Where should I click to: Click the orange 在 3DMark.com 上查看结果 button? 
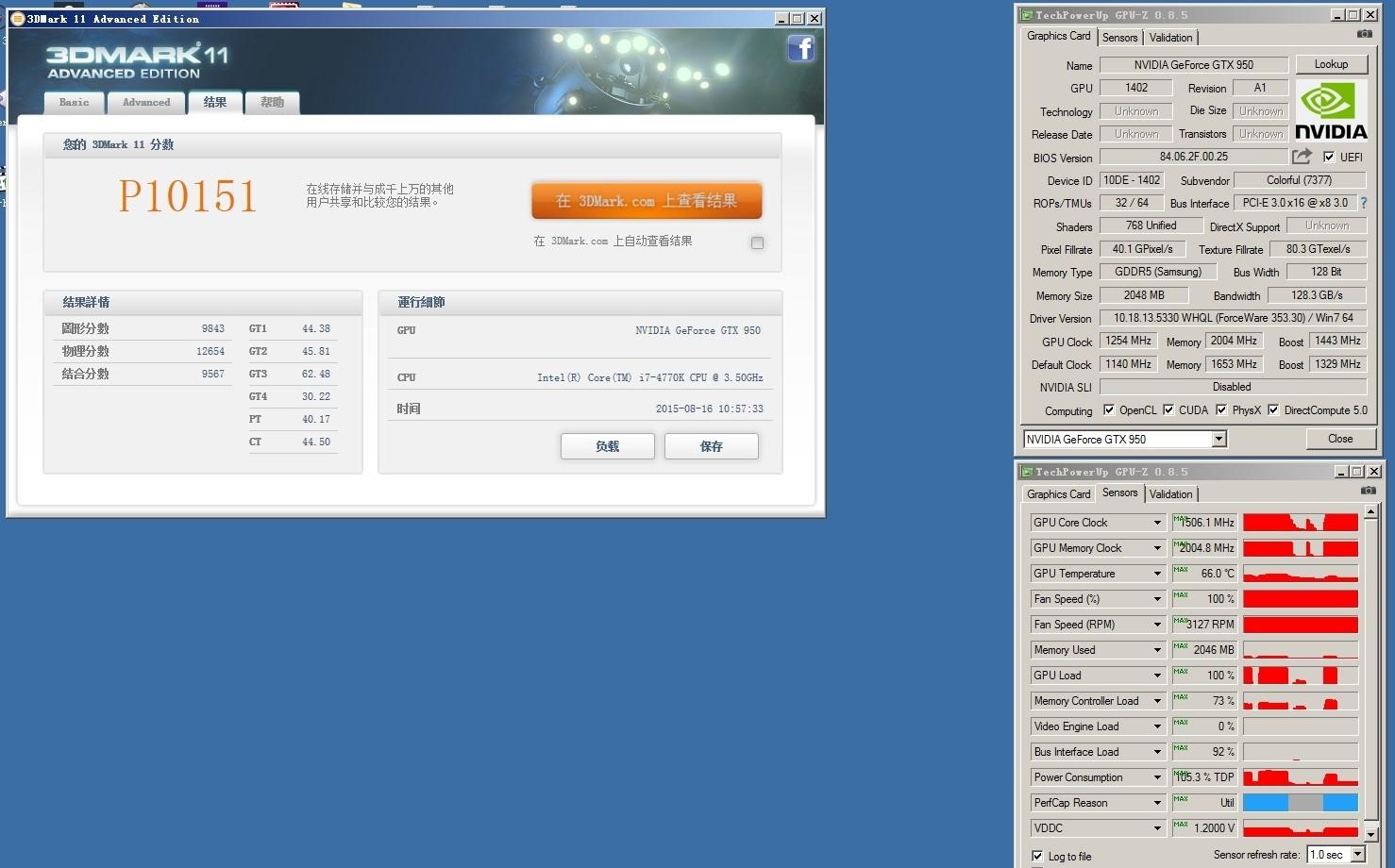coord(647,201)
